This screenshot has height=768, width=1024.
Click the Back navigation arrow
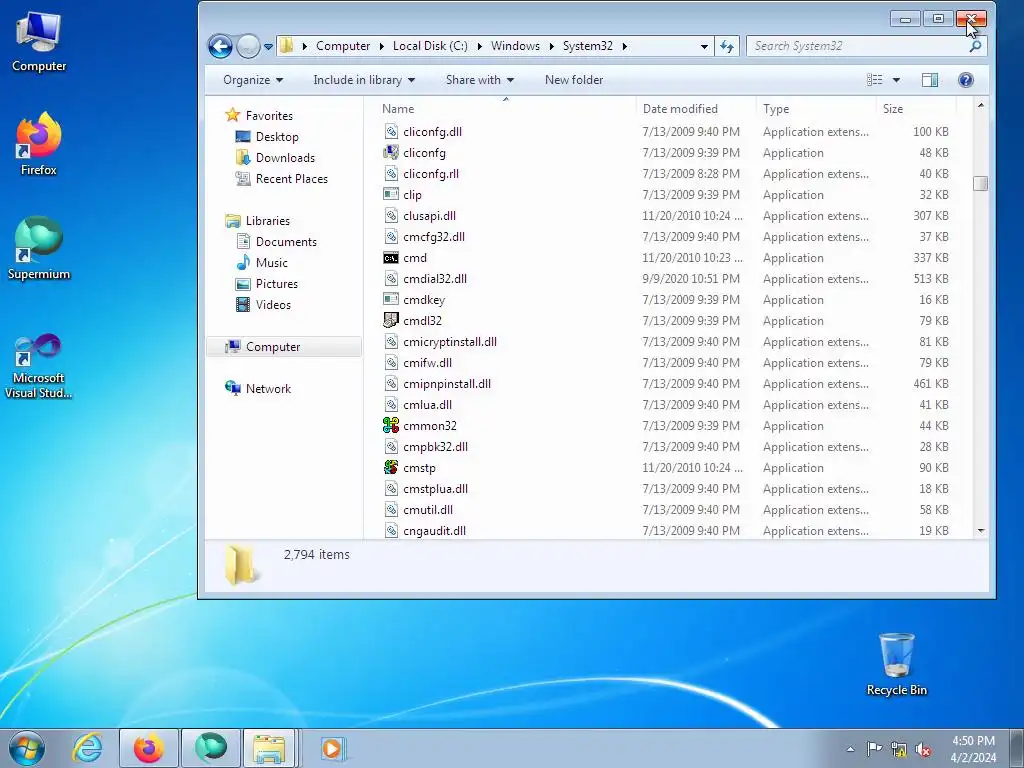click(220, 46)
